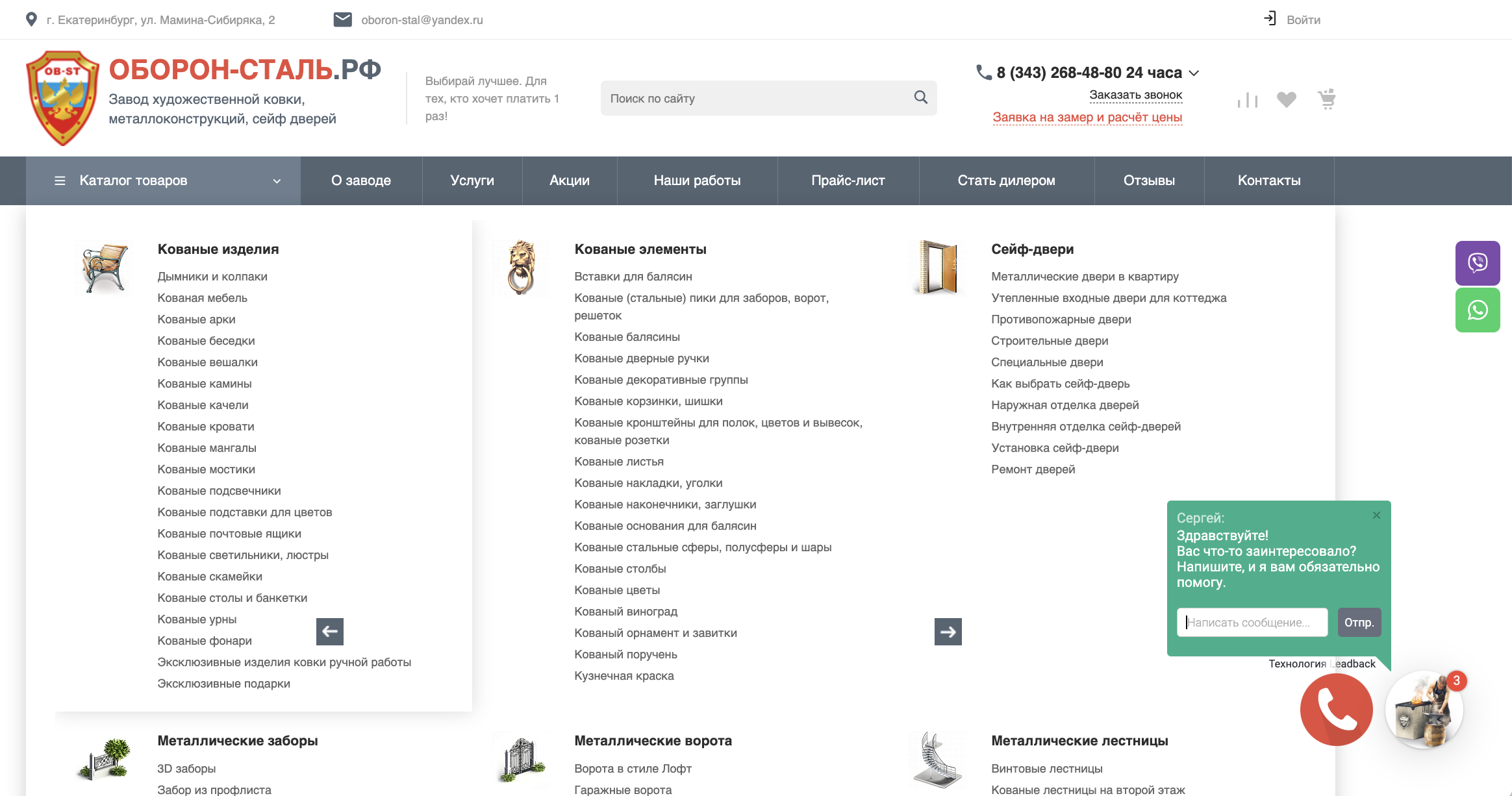Open the Контакты menu item
The image size is (1512, 796).
click(1269, 180)
